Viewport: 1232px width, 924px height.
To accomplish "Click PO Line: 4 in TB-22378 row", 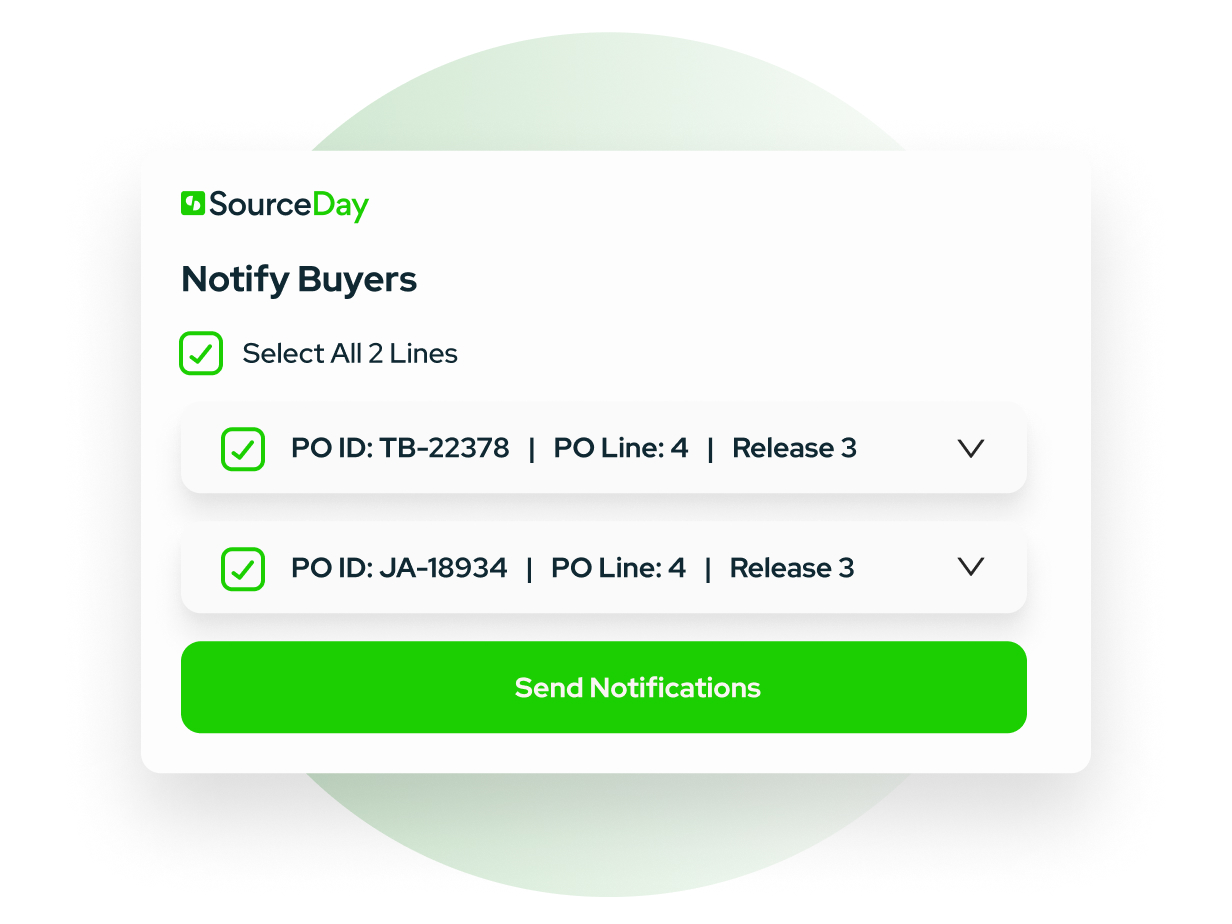I will [621, 449].
